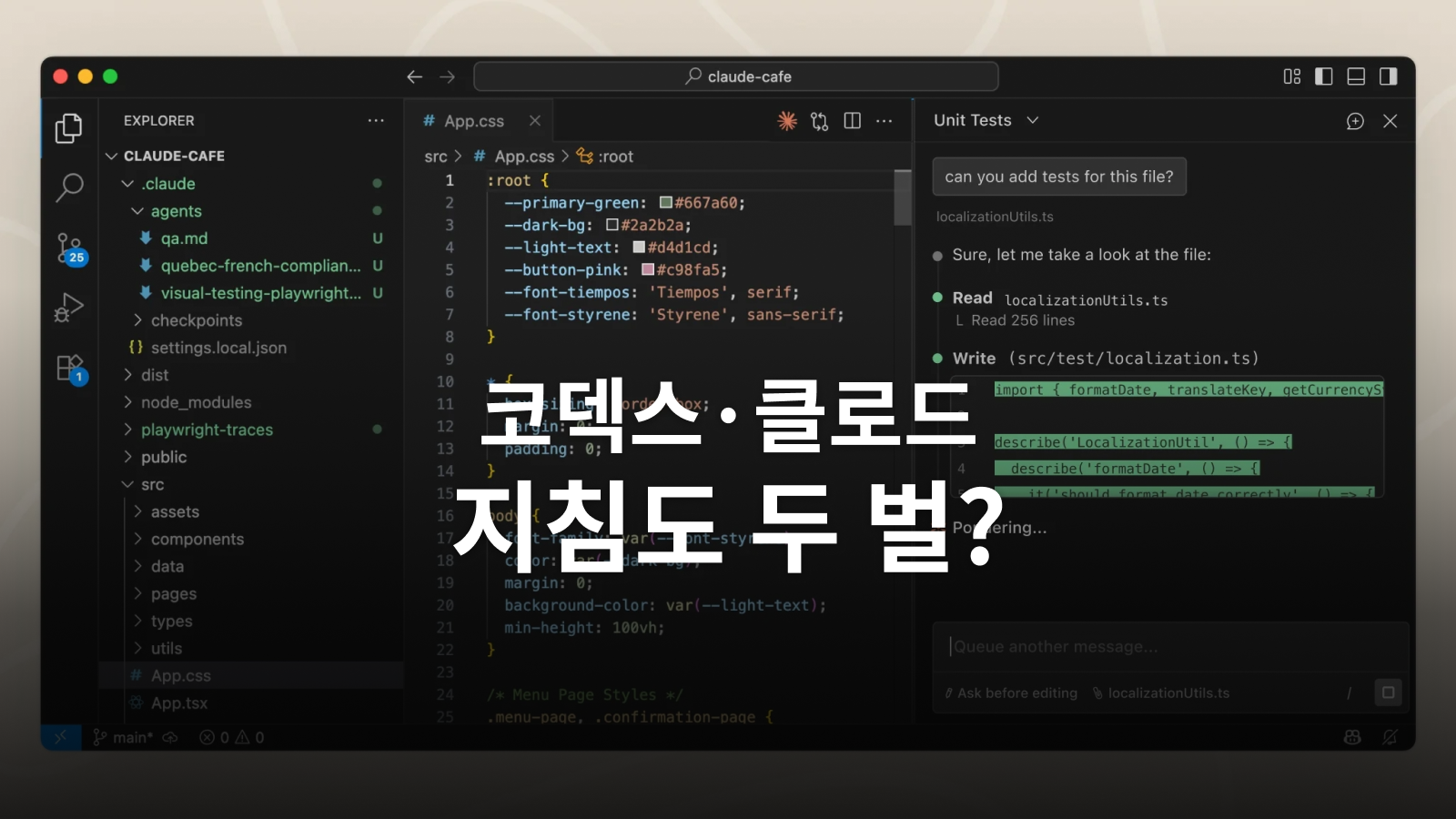Split the editor to the right

click(x=853, y=121)
